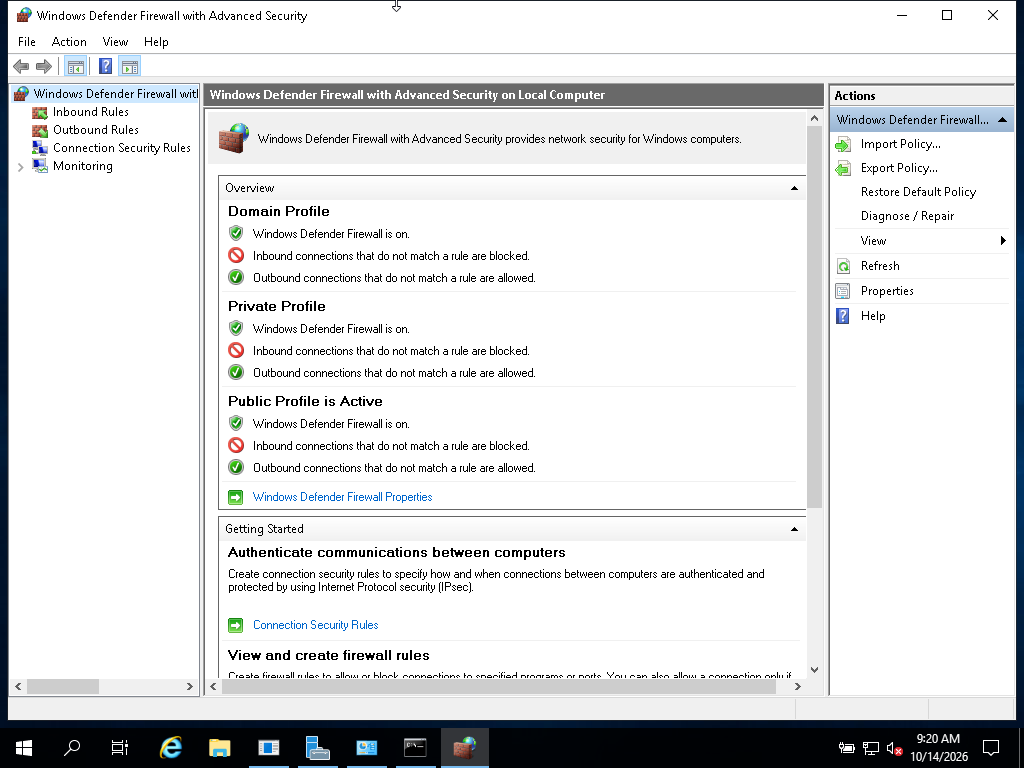Viewport: 1024px width, 768px height.
Task: Click the root firewall node icon in tree
Action: (x=22, y=94)
